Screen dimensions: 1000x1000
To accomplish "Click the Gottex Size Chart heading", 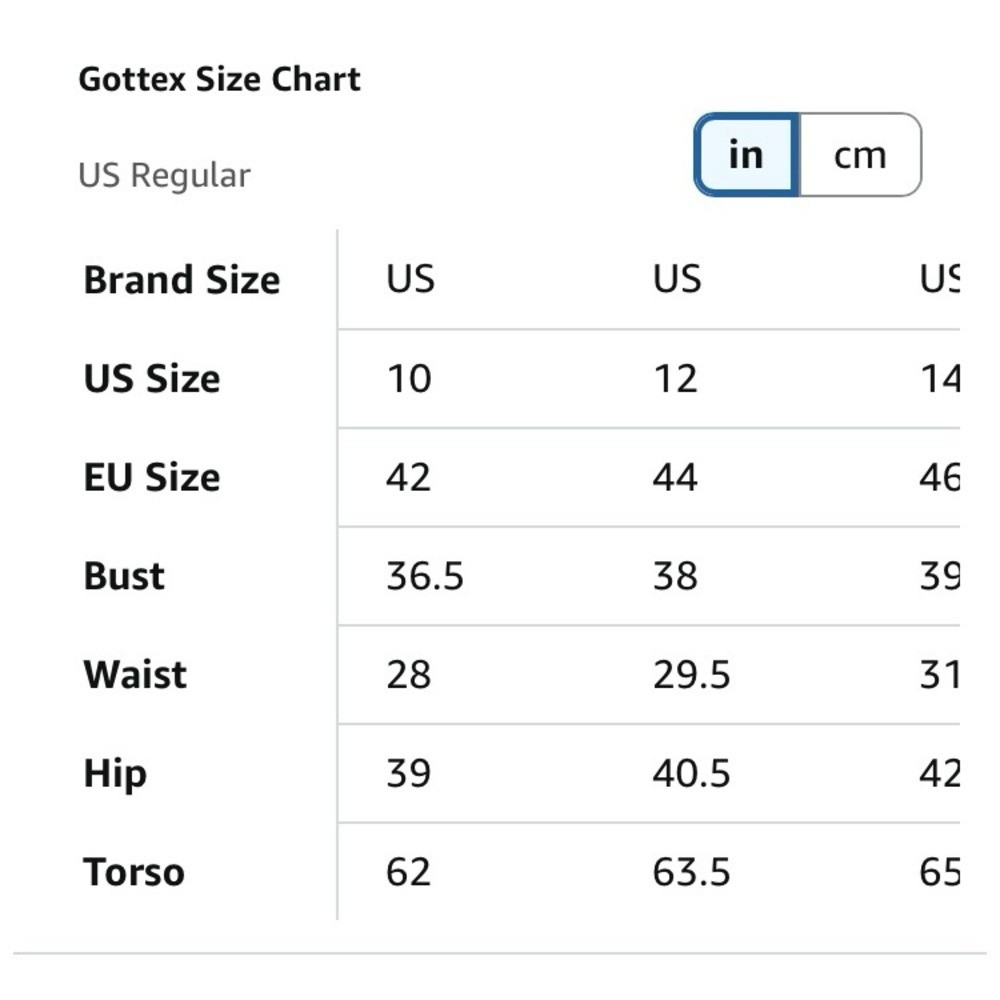I will point(219,80).
